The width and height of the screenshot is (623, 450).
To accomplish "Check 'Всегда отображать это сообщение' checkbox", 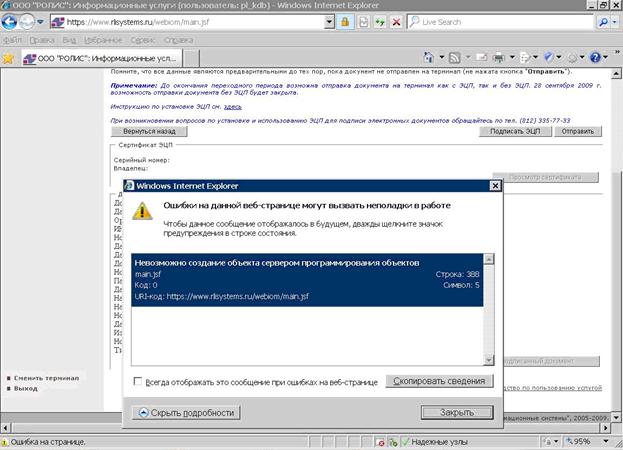I will click(x=137, y=381).
